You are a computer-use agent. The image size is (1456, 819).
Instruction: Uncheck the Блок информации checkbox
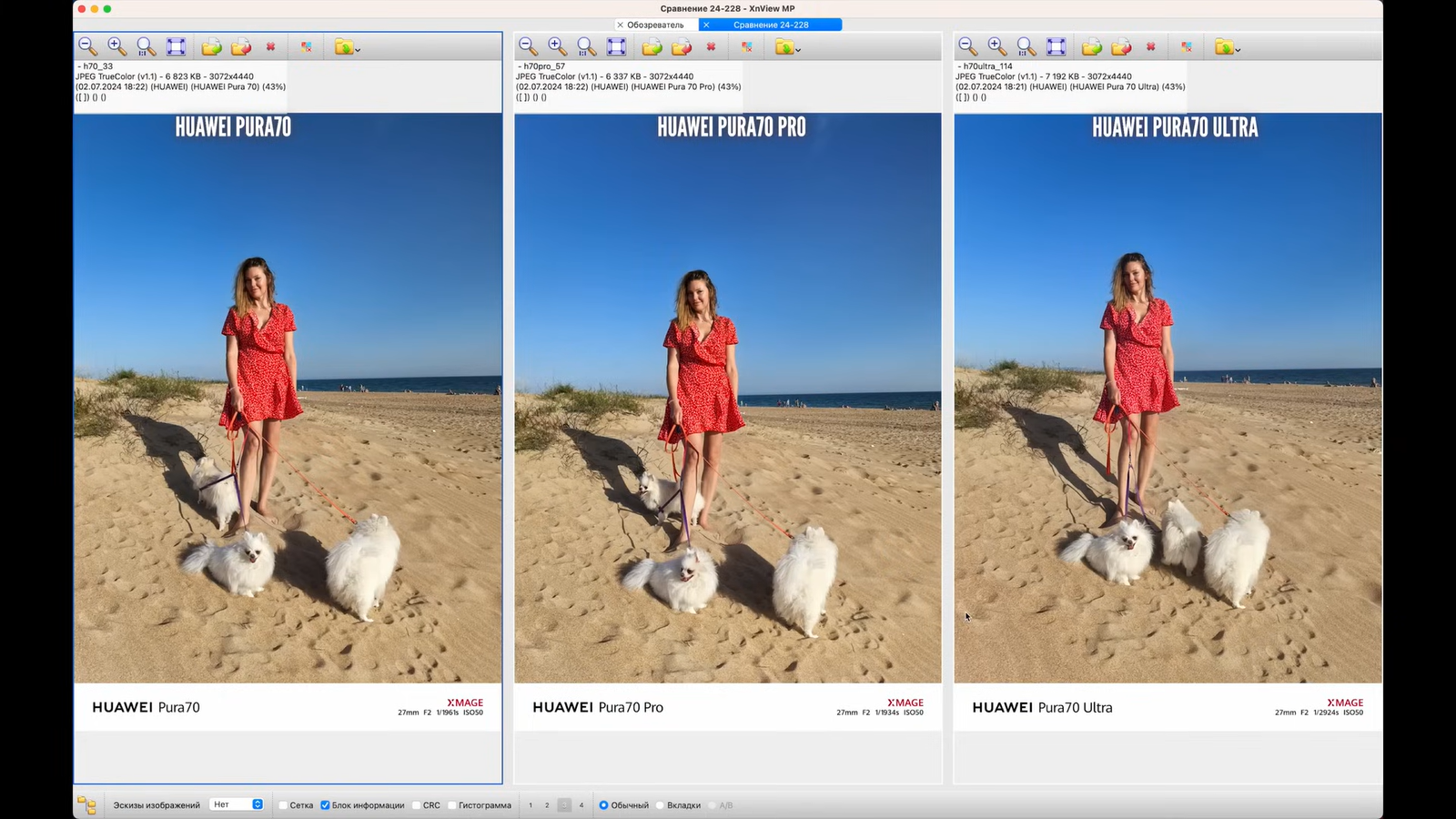(325, 805)
